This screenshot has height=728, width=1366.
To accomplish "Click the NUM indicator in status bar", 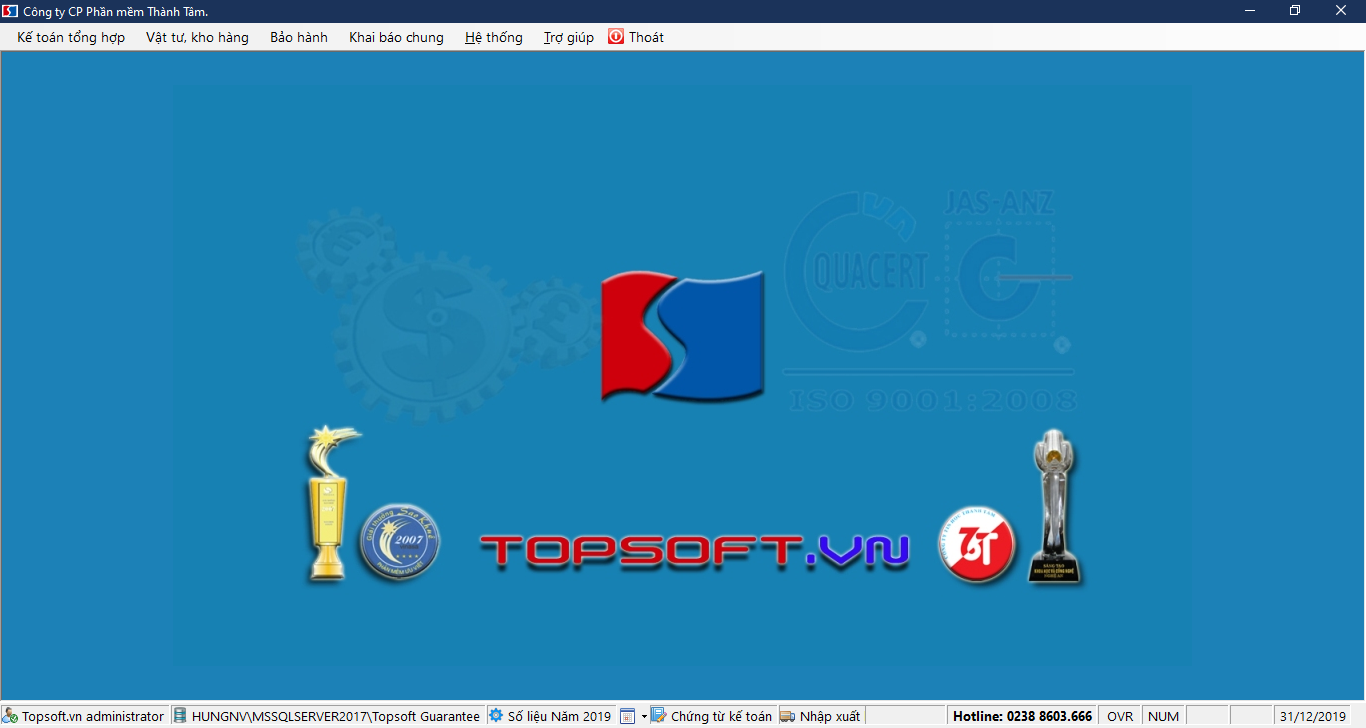I will tap(1163, 716).
